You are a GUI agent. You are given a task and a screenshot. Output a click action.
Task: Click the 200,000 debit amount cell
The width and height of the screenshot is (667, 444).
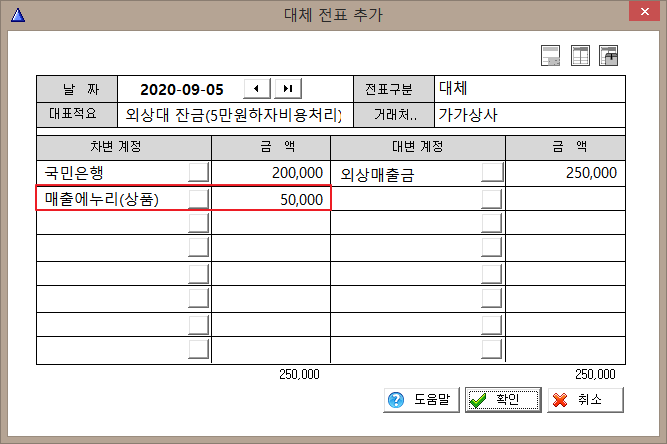[271, 173]
